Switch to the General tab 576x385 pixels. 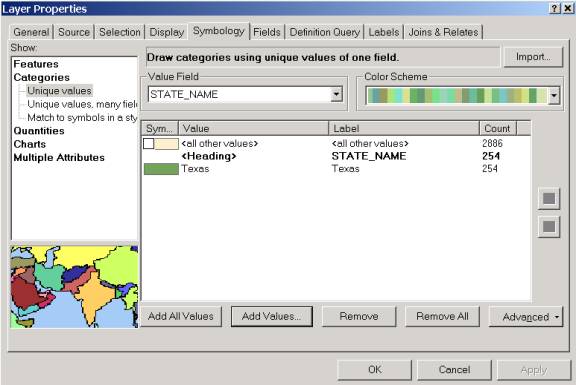click(31, 32)
